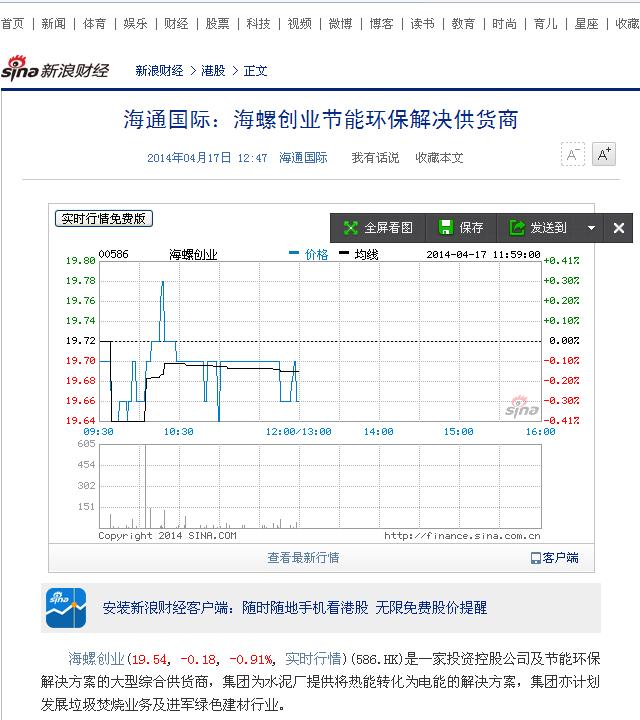Viewport: 640px width, 720px height.
Task: Click the 海螺创业 stock link in article
Action: pos(96,659)
